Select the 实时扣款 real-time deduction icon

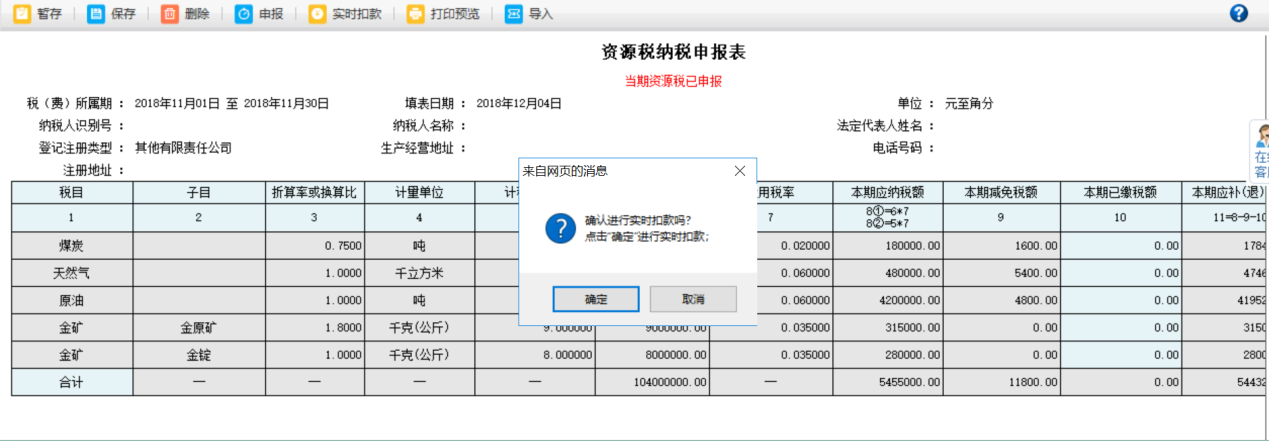point(317,14)
